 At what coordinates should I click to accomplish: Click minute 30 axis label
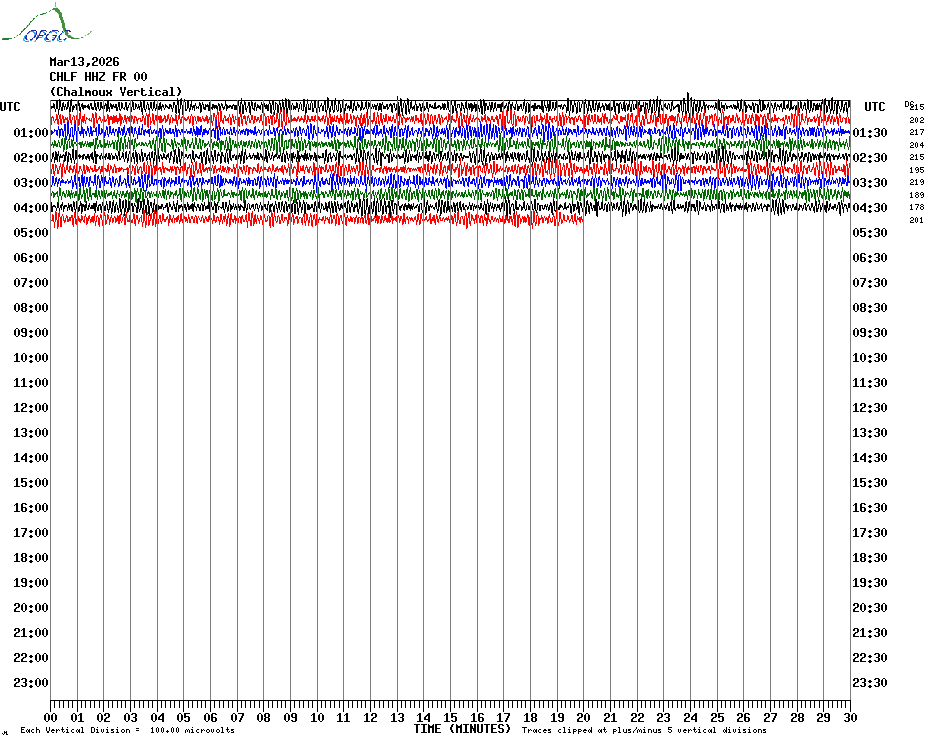coord(850,717)
